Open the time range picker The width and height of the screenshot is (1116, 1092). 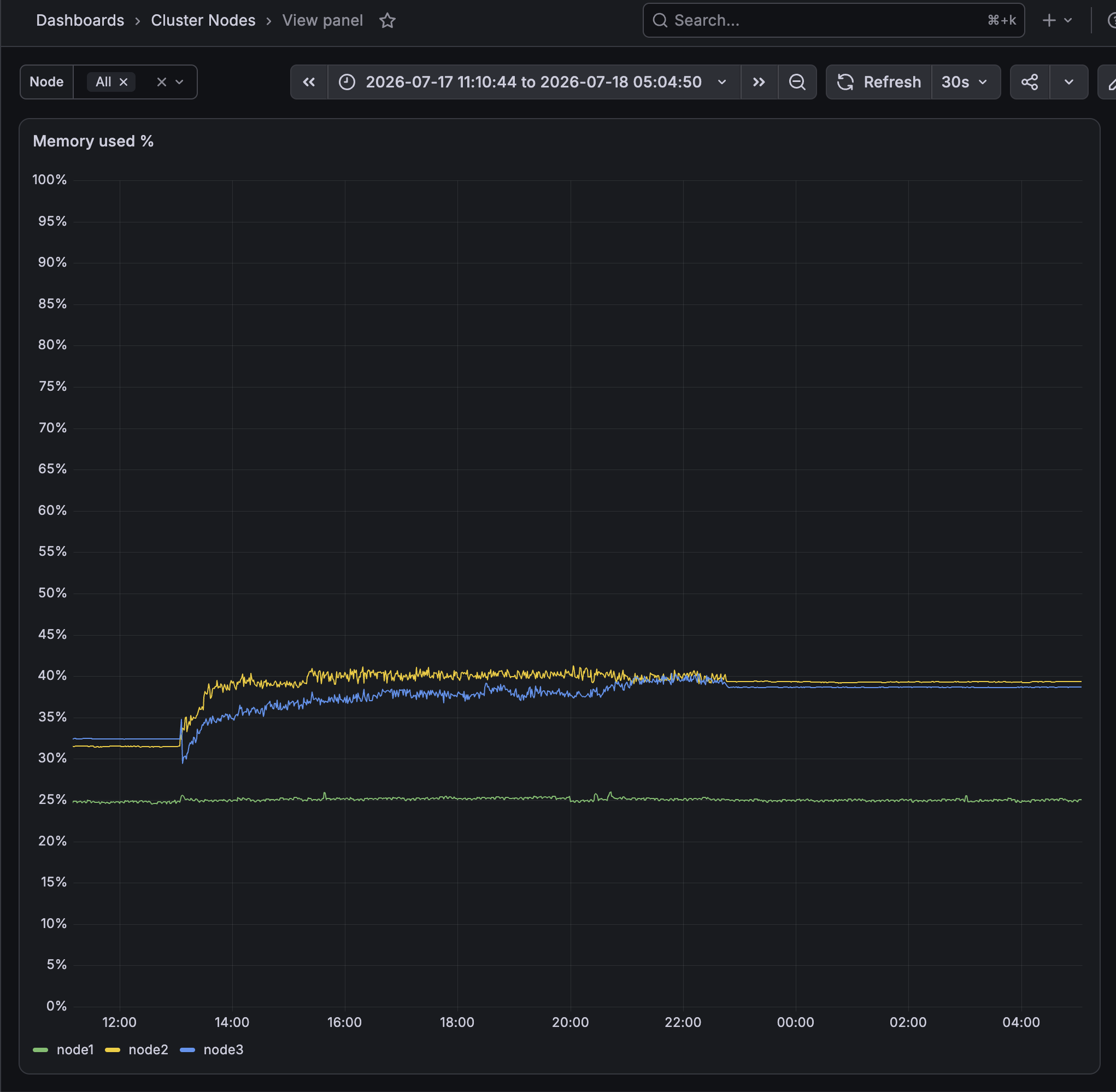click(x=534, y=82)
